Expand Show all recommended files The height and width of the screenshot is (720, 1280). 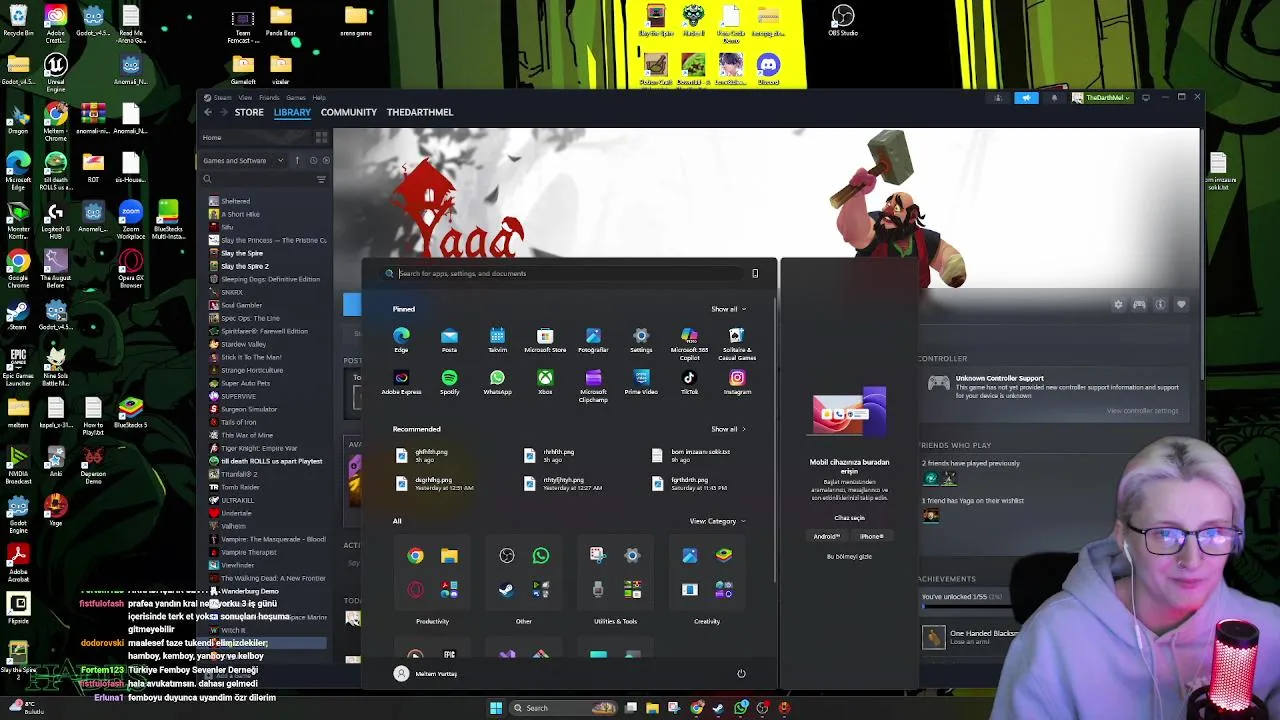pyautogui.click(x=728, y=429)
